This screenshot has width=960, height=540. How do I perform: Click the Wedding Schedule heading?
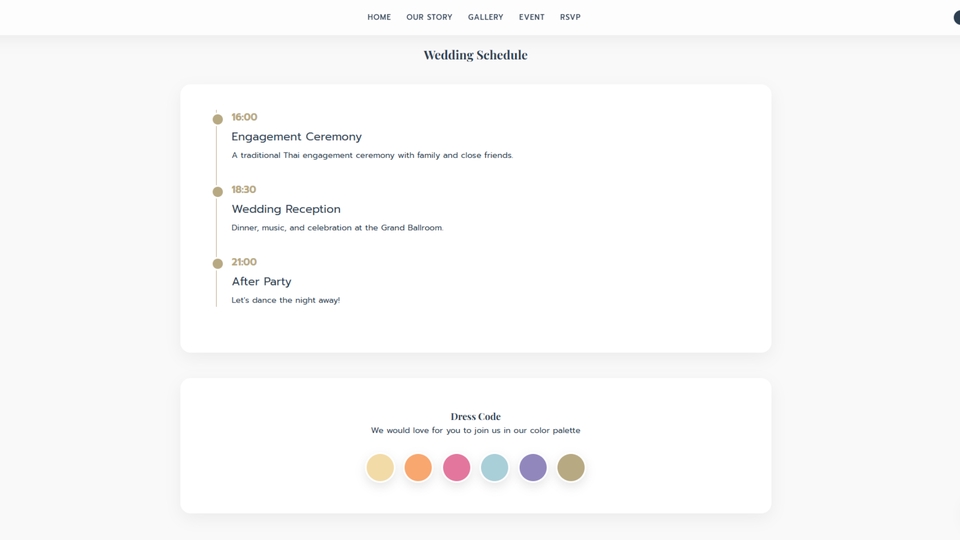(x=475, y=55)
